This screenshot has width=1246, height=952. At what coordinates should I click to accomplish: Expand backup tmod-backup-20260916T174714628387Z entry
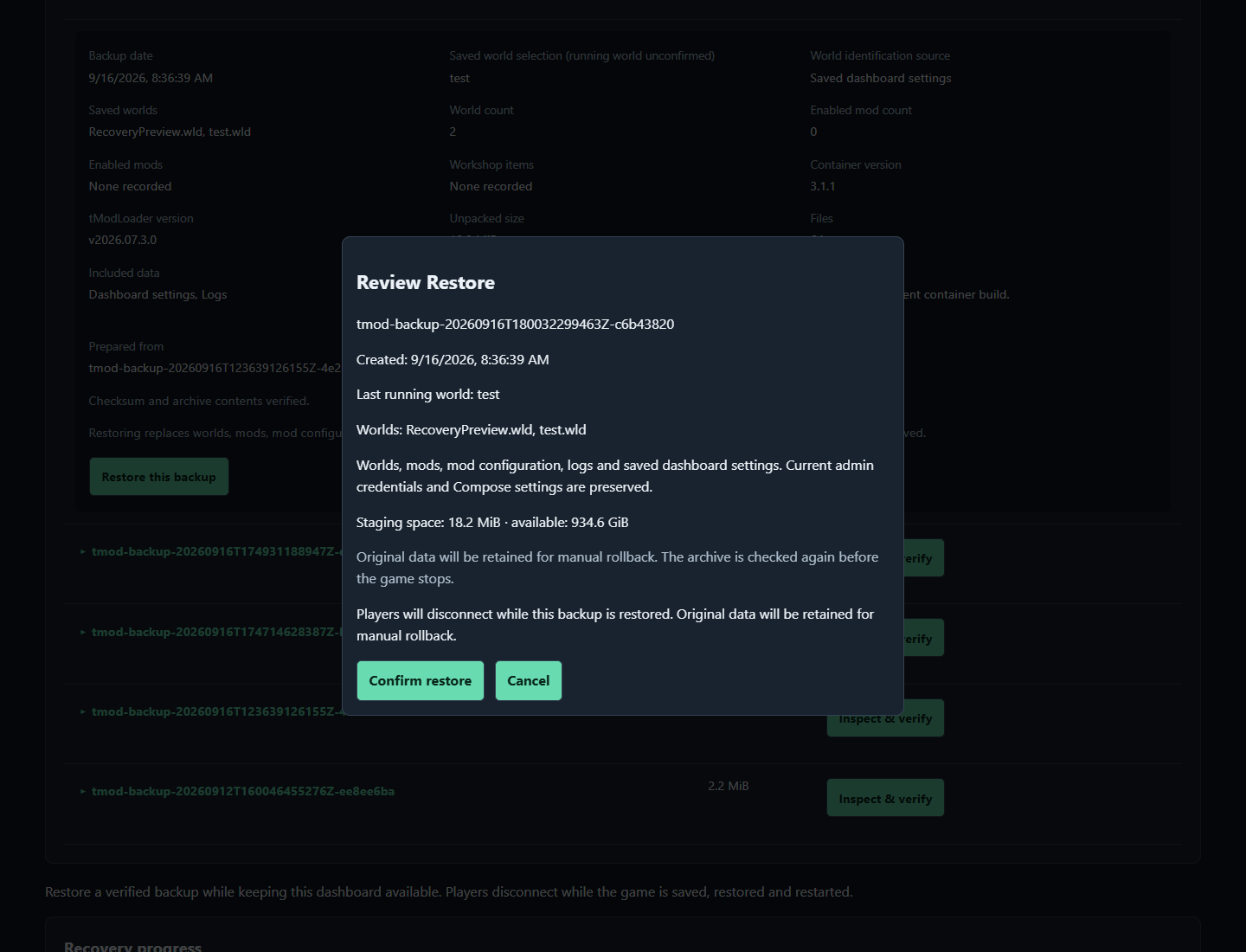coord(211,632)
